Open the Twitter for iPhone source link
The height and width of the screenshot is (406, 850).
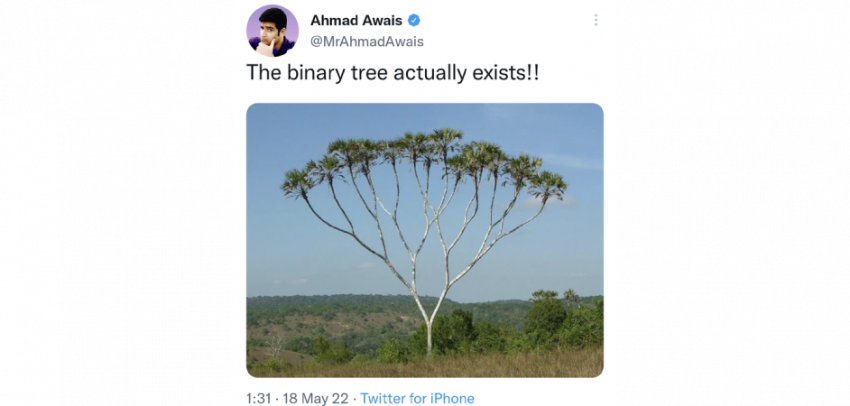coord(417,398)
